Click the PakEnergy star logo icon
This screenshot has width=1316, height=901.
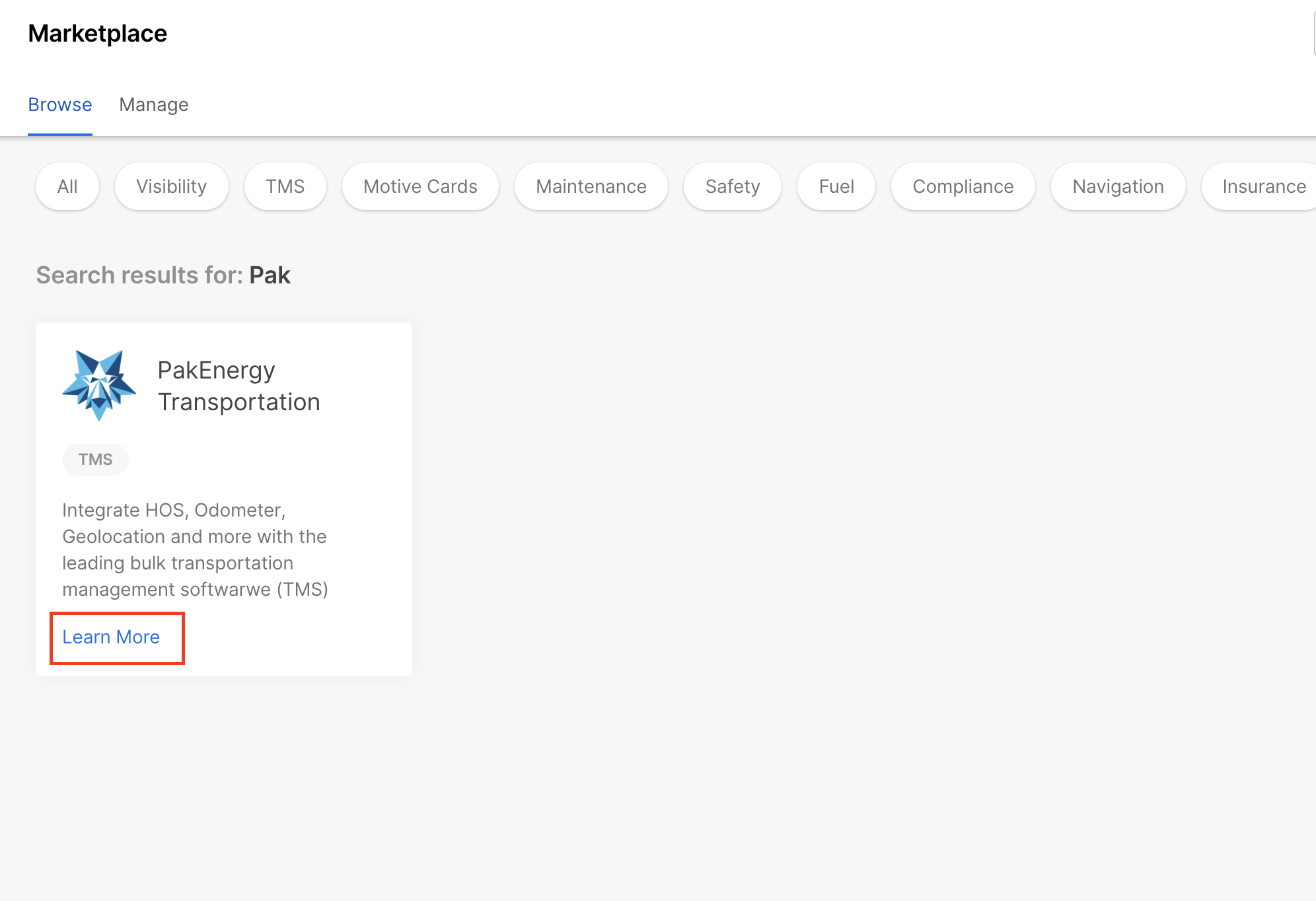tap(99, 386)
